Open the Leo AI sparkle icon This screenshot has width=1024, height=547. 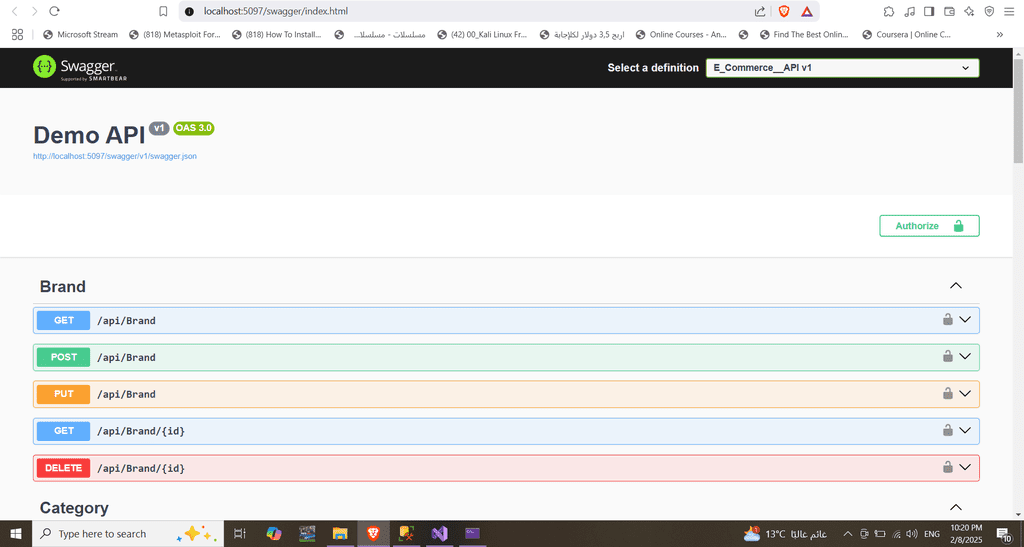pyautogui.click(x=970, y=11)
